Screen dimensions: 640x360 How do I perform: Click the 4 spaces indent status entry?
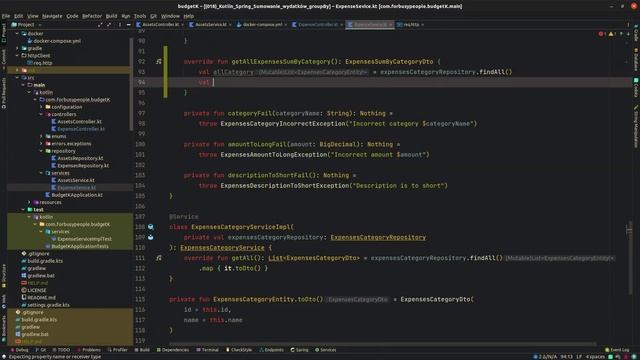(x=596, y=357)
